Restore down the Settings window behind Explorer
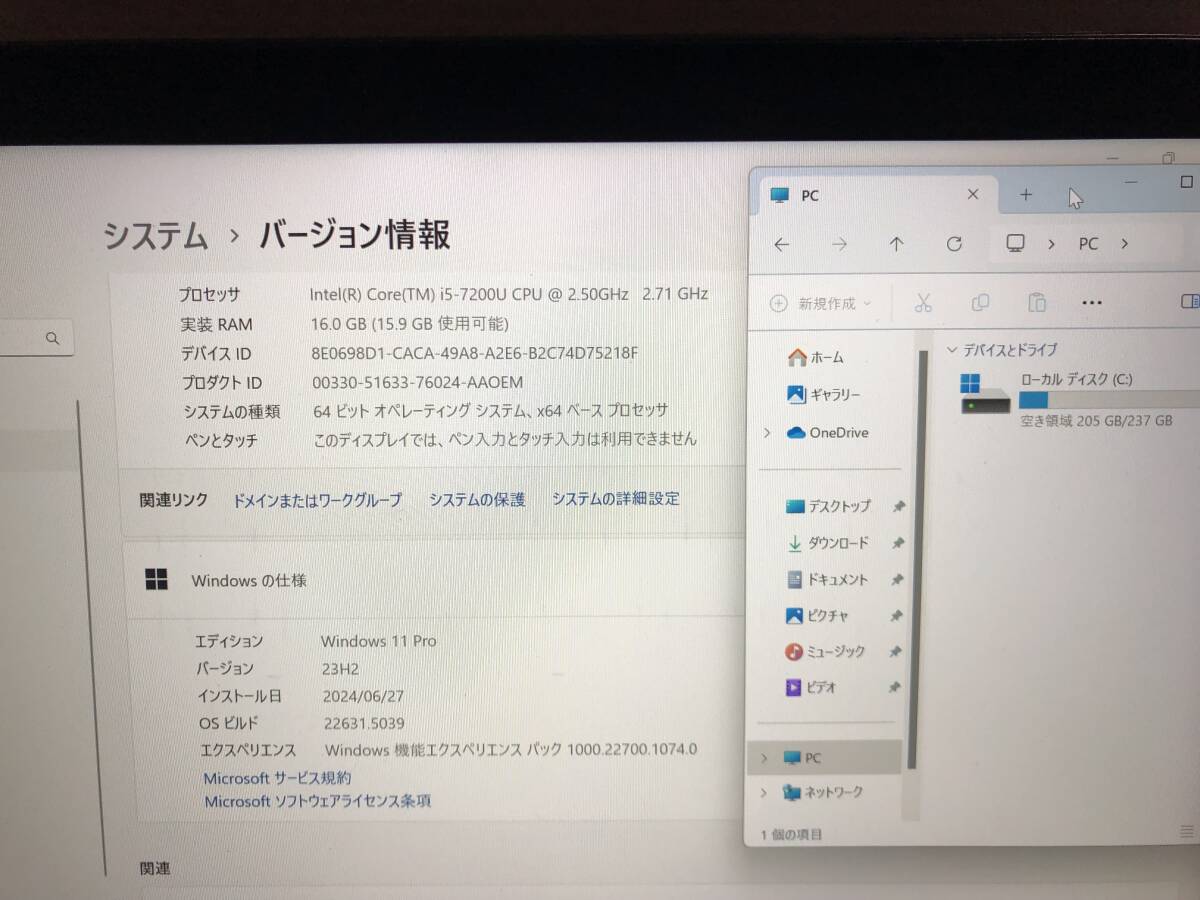The height and width of the screenshot is (900, 1200). coord(1169,158)
